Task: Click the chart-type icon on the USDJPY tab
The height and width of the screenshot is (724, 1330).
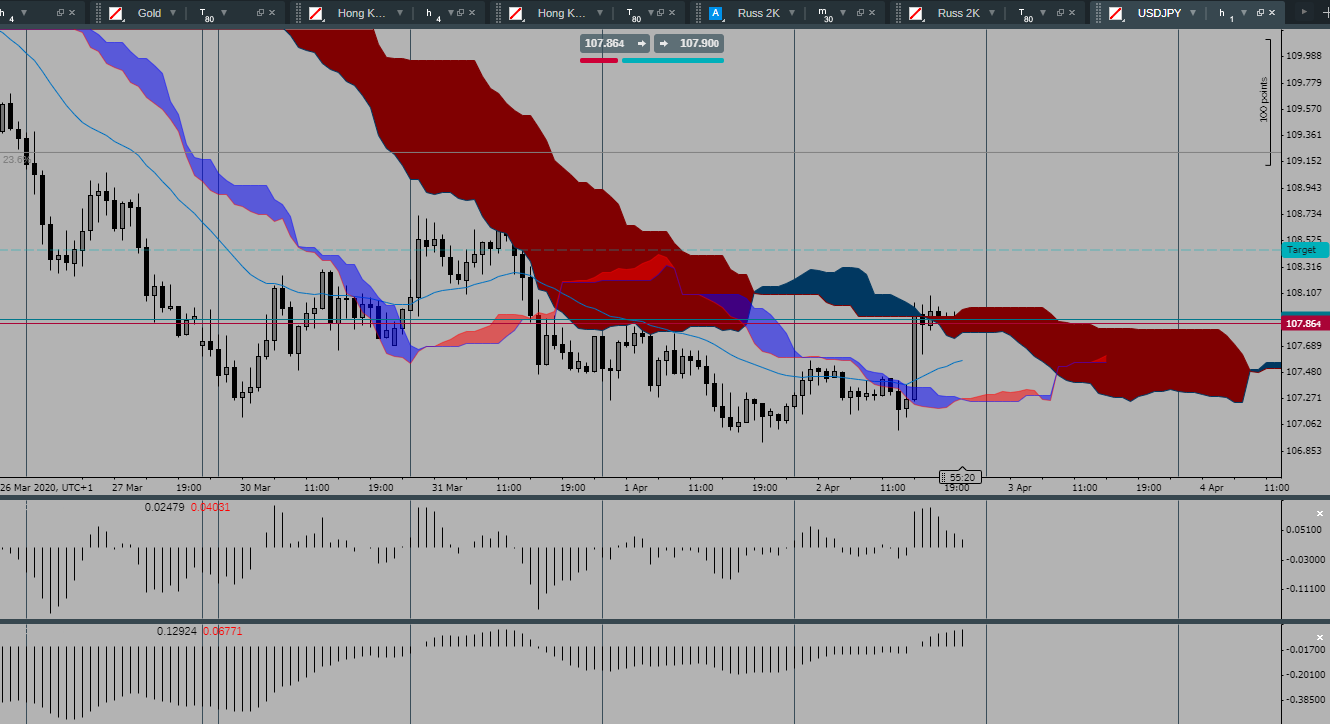Action: click(1116, 13)
